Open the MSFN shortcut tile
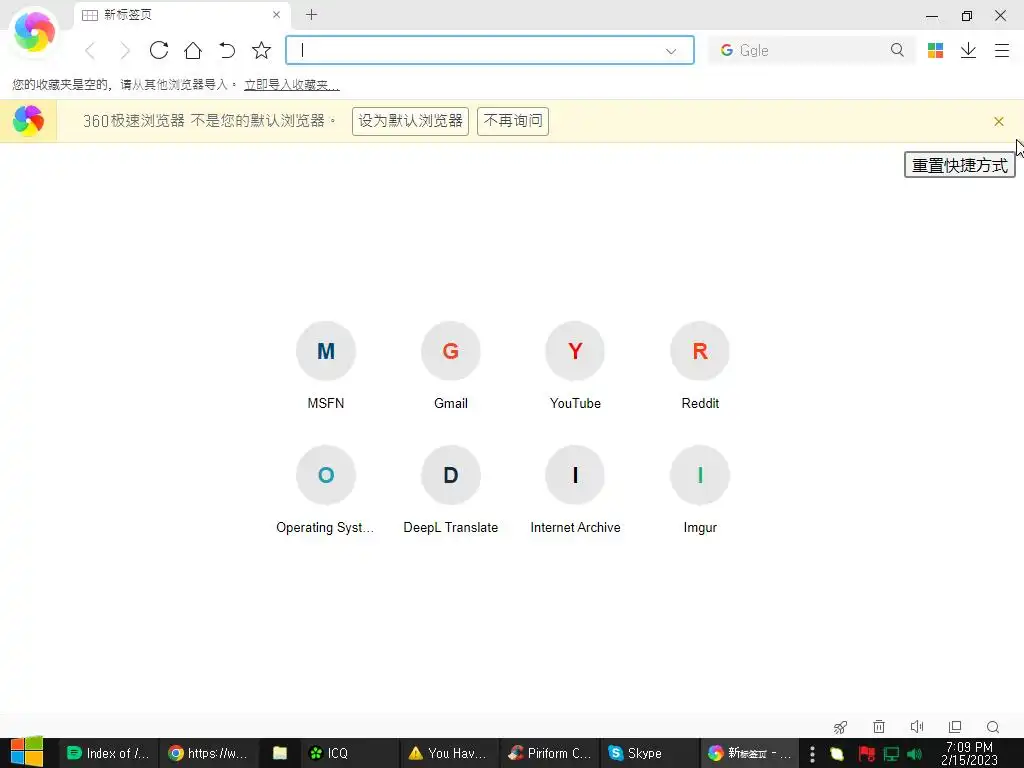 [x=326, y=365]
